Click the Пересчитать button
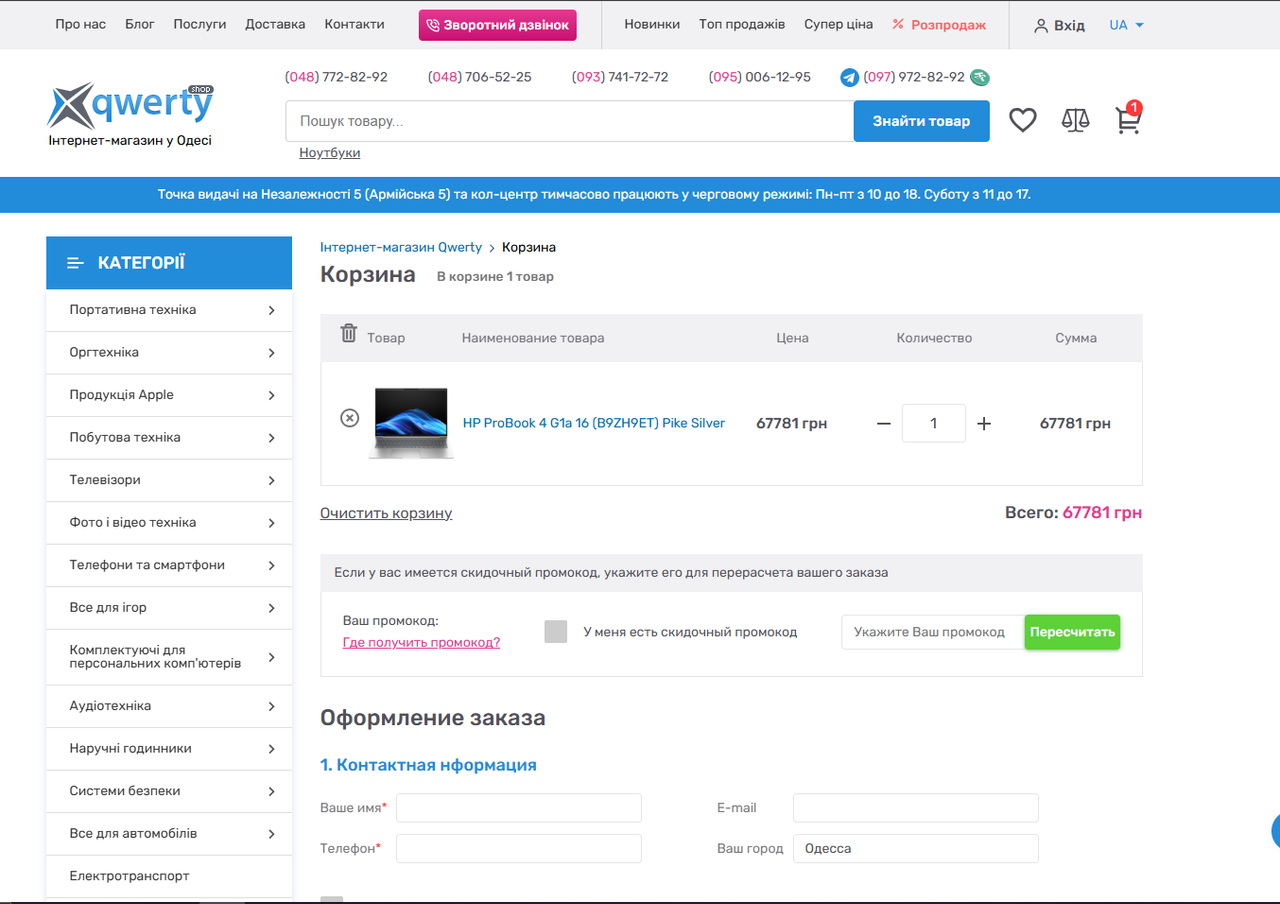 1072,632
